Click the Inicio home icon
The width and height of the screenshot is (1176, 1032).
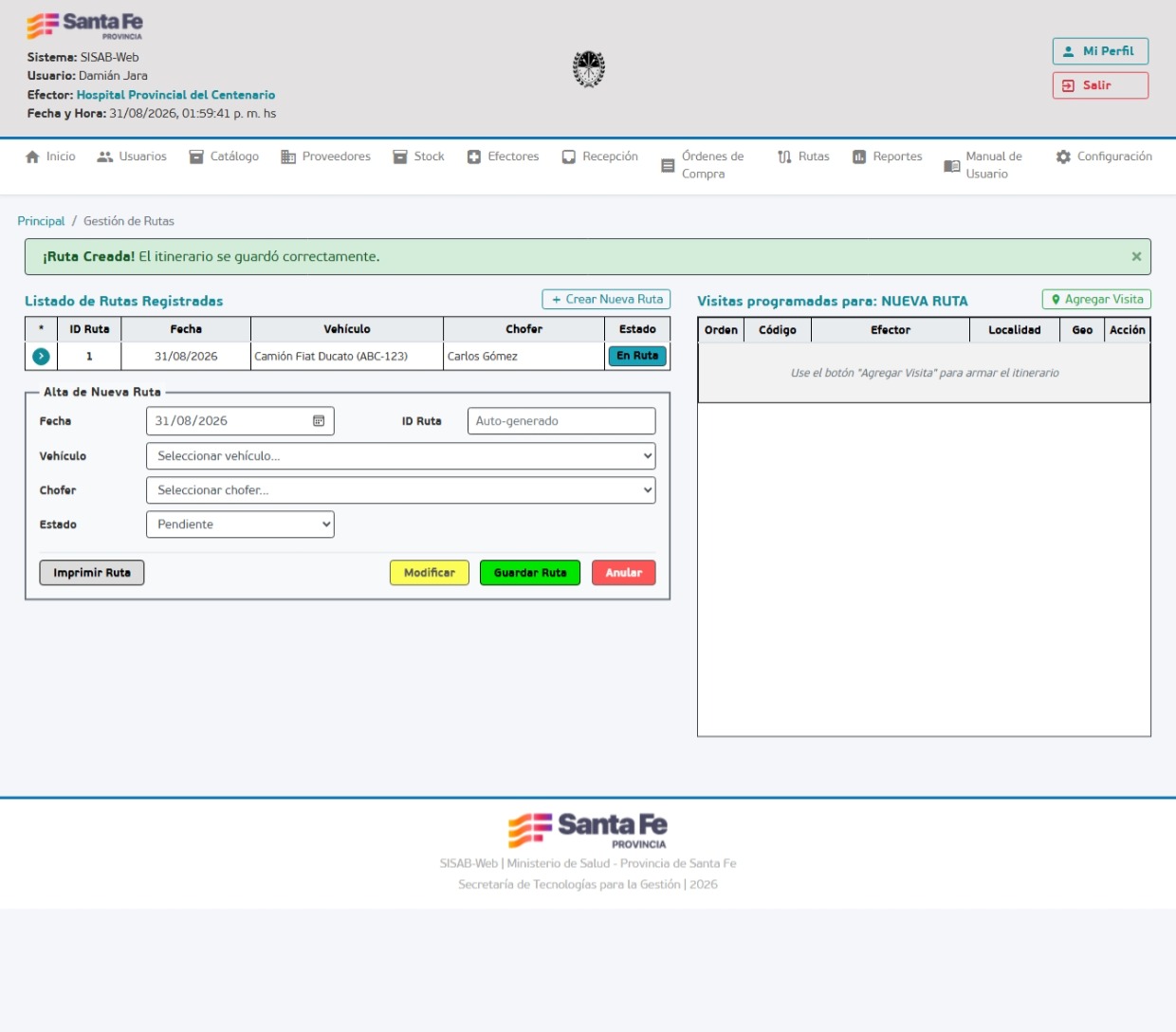tap(32, 157)
